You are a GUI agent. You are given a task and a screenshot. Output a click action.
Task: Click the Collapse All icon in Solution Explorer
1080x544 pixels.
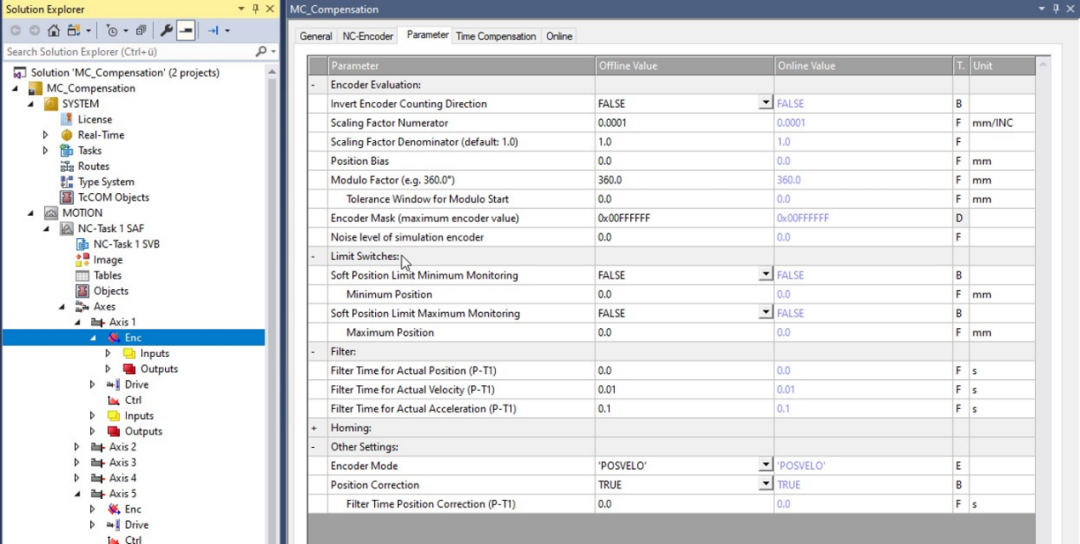(x=141, y=30)
